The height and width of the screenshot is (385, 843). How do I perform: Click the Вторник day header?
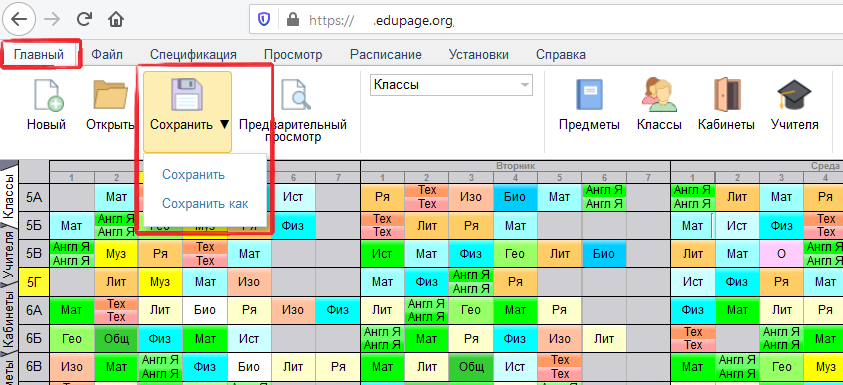point(516,166)
